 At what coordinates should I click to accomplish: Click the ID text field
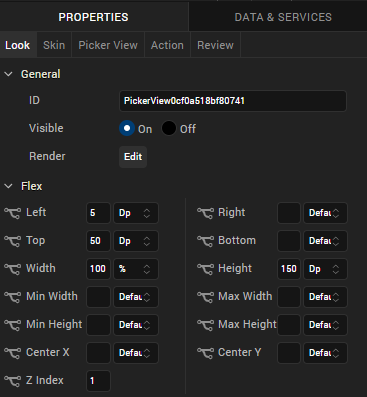point(233,101)
